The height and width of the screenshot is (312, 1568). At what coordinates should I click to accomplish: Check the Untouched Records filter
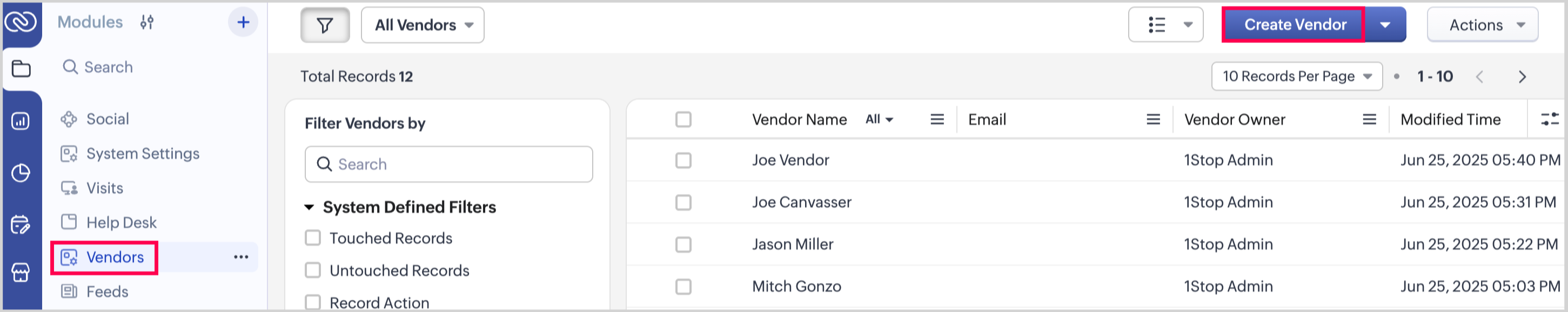tap(313, 270)
